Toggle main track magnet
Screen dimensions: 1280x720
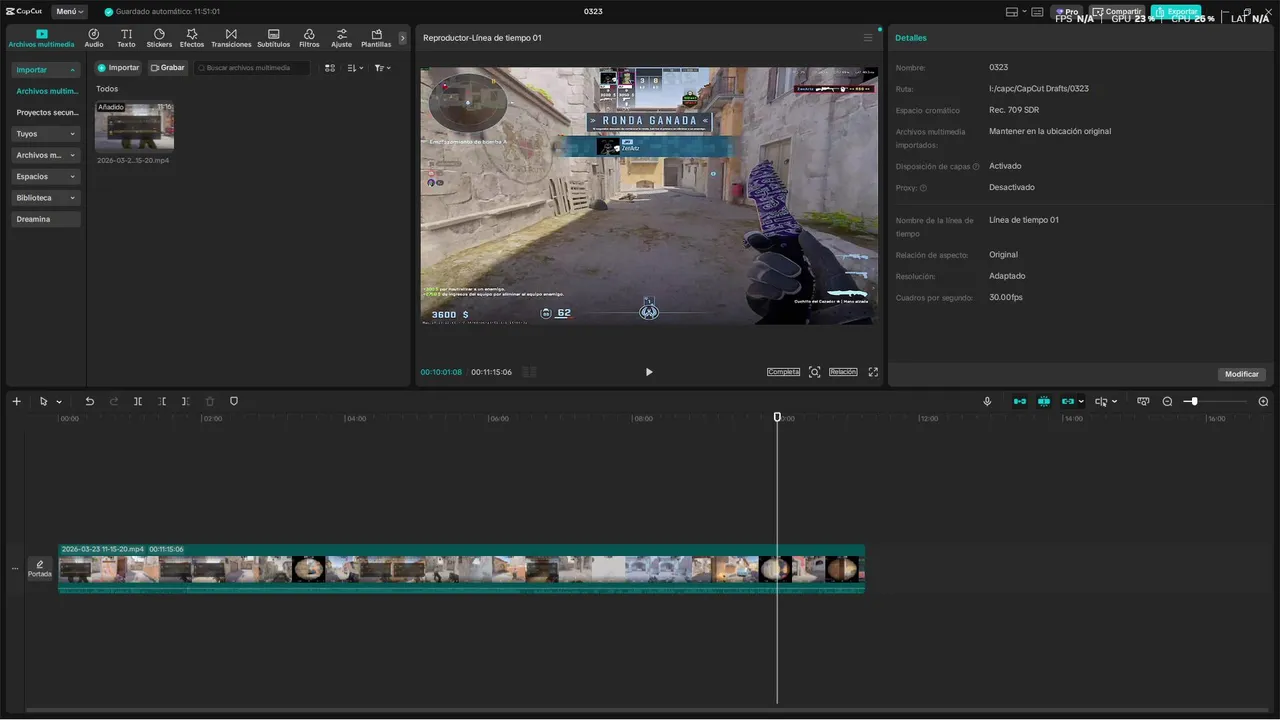[1019, 401]
